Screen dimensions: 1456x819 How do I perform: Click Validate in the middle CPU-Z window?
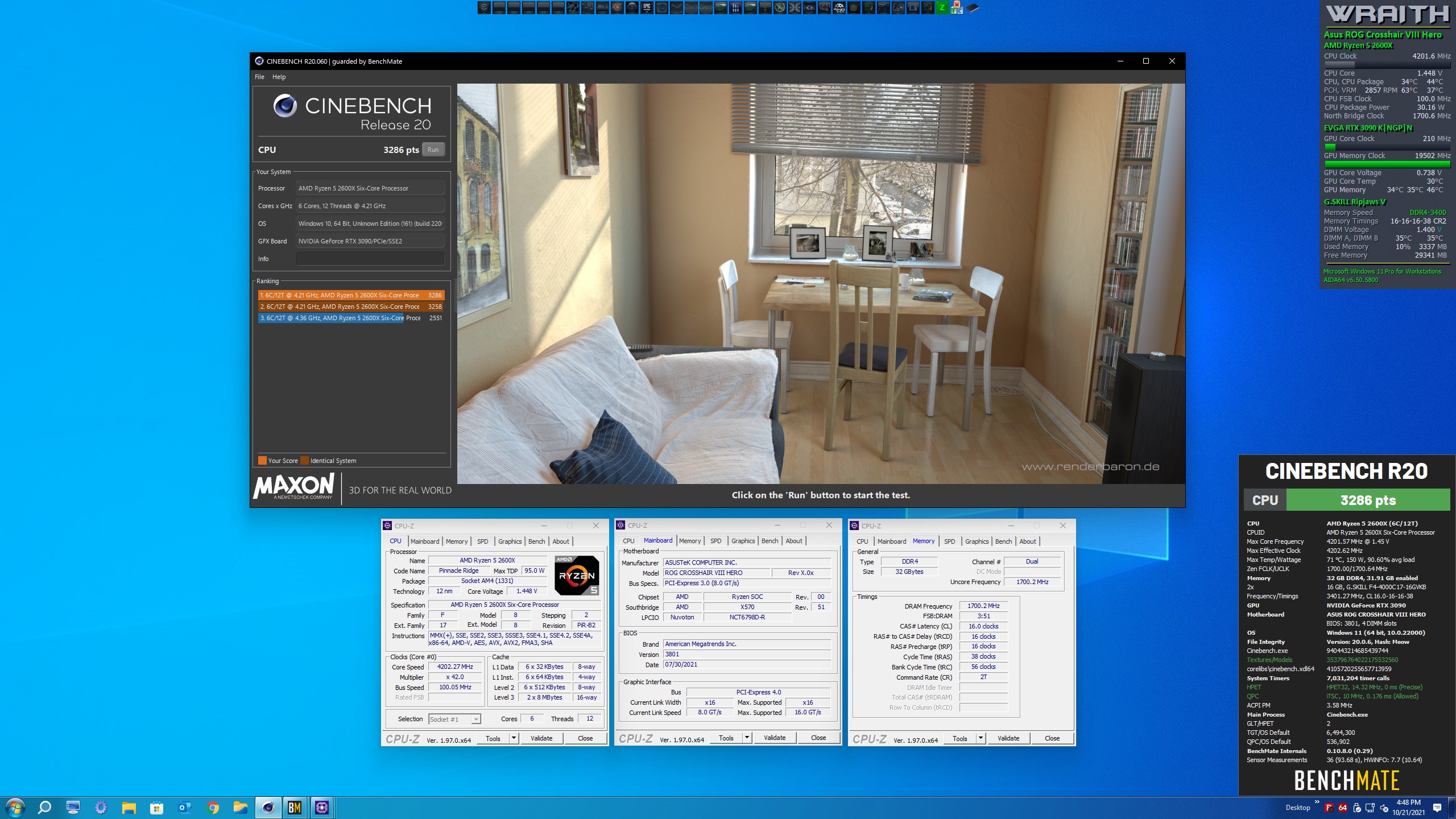tap(775, 738)
